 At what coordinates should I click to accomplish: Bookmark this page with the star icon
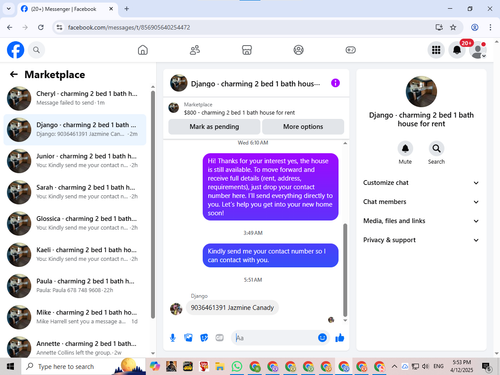point(453,27)
